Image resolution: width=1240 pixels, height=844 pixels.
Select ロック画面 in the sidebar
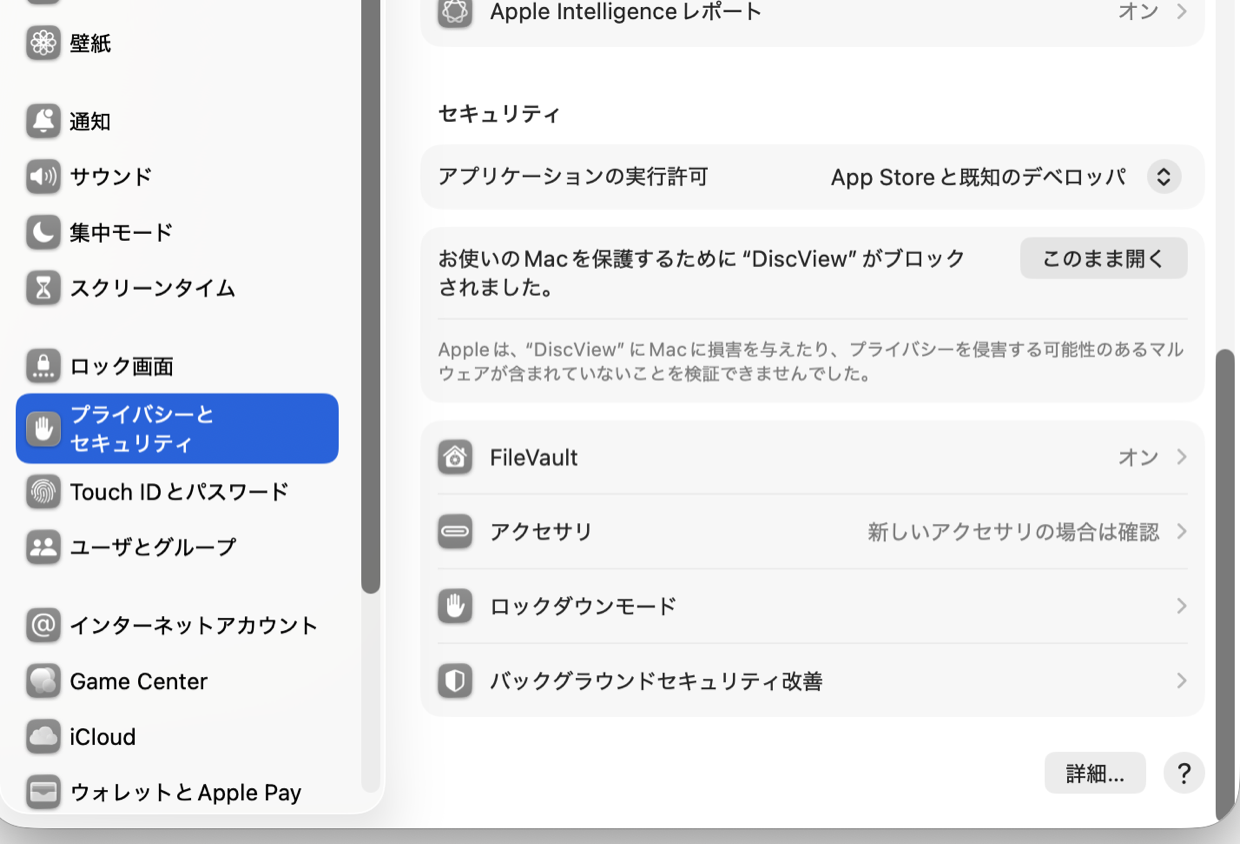point(121,367)
